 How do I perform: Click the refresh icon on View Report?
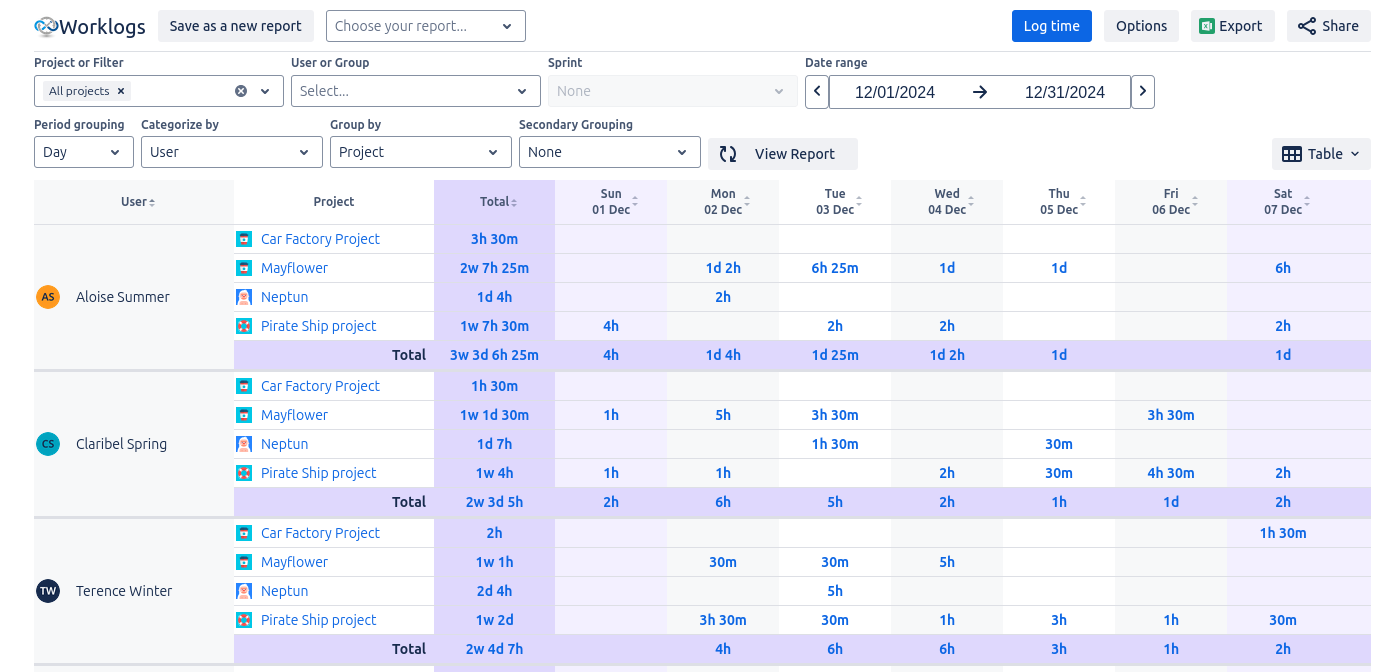[728, 154]
